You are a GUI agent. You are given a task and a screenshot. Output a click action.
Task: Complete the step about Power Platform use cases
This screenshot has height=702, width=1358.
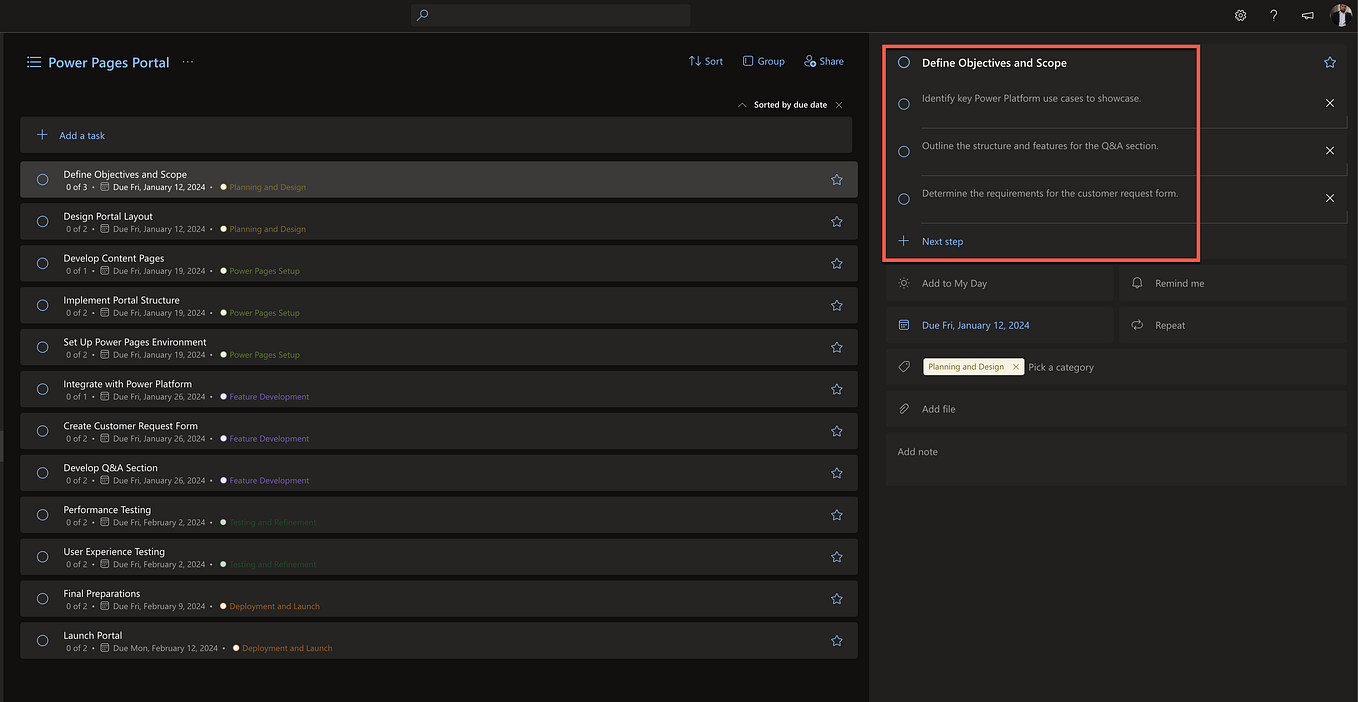pyautogui.click(x=903, y=103)
